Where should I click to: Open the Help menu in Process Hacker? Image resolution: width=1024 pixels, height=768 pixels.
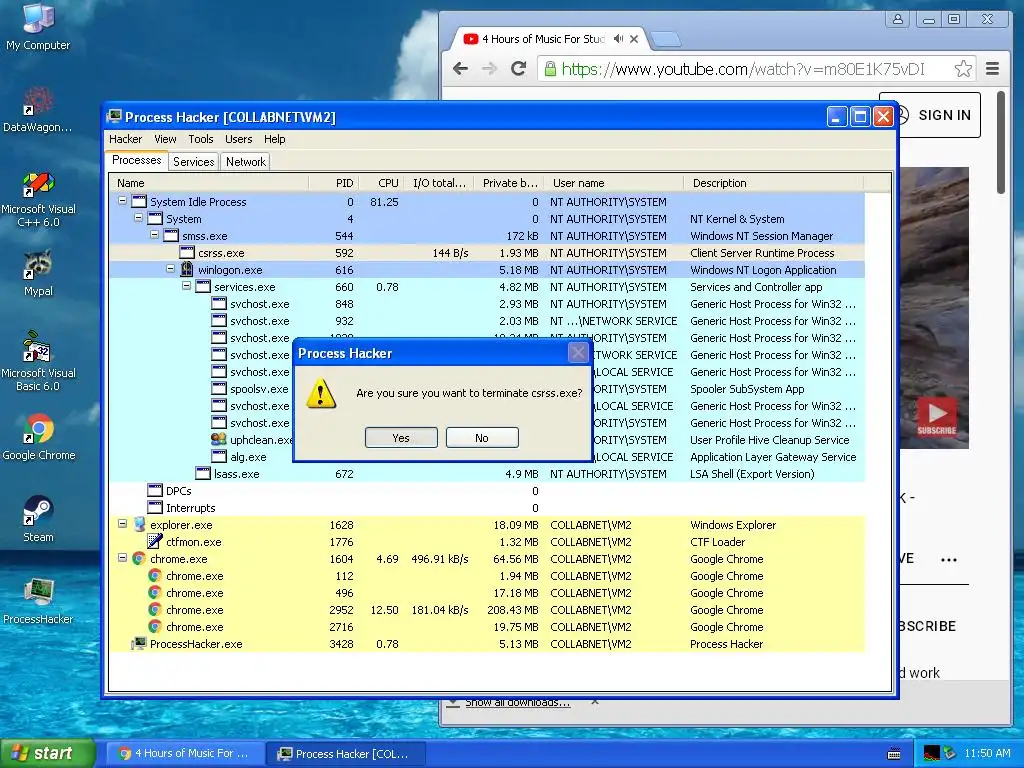pos(274,139)
